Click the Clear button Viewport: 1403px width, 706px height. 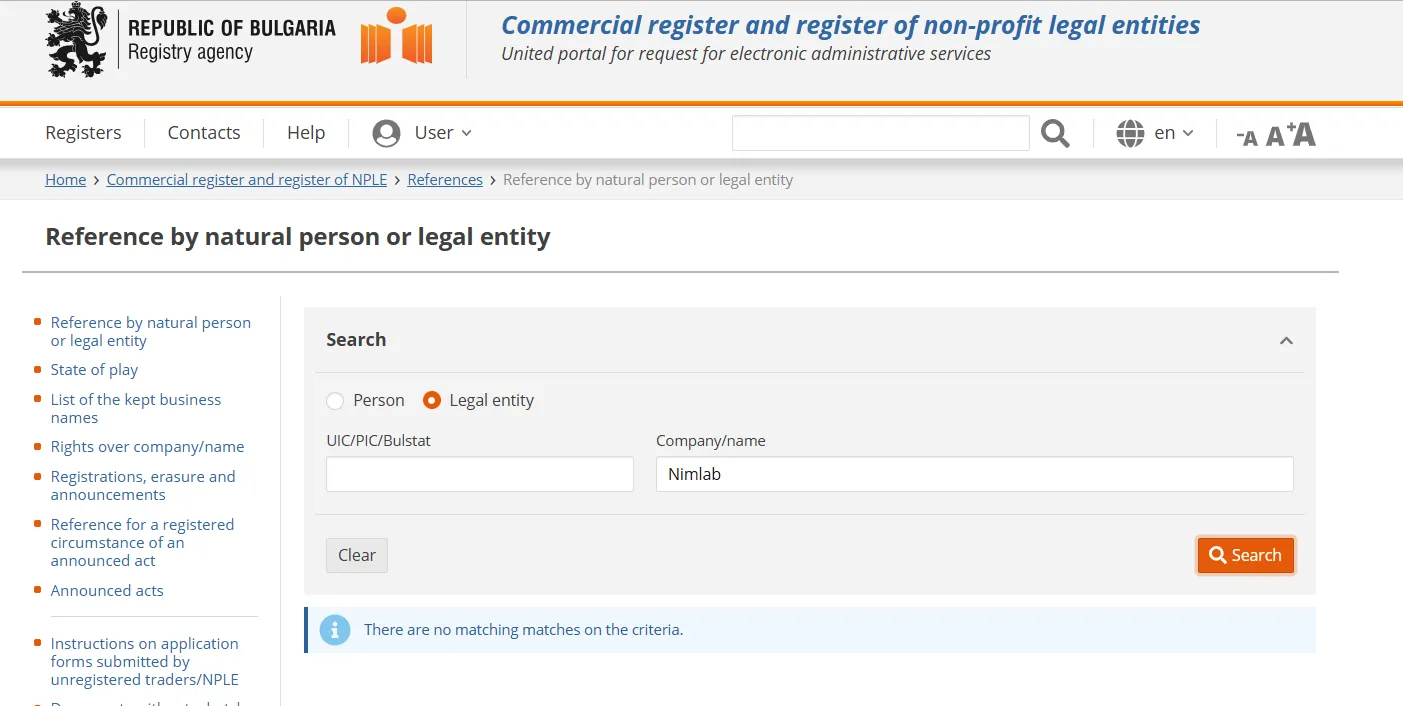(357, 556)
